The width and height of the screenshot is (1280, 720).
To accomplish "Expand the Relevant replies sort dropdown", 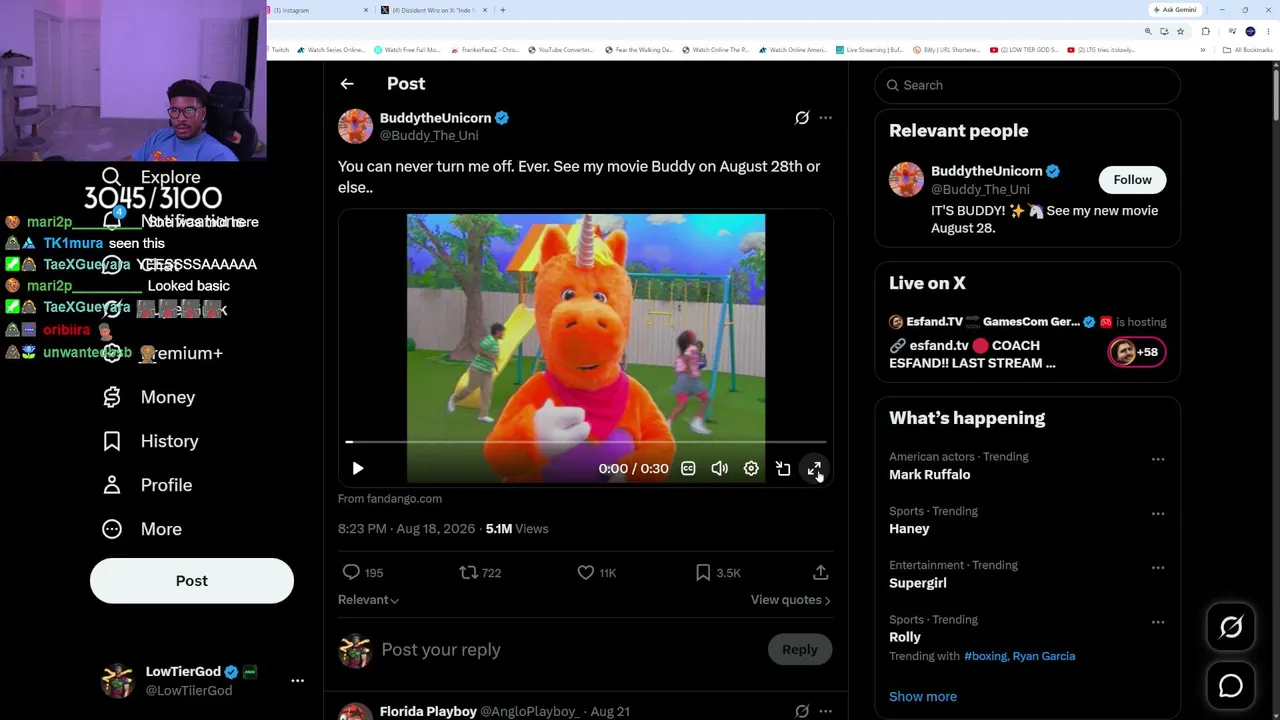I will click(369, 600).
